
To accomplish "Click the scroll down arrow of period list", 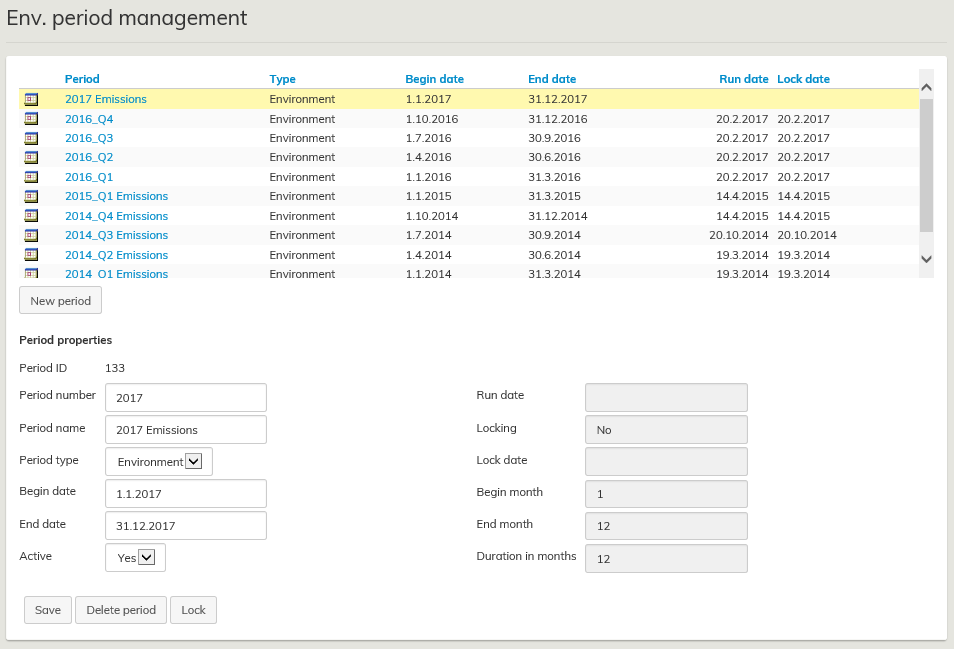I will [x=926, y=258].
